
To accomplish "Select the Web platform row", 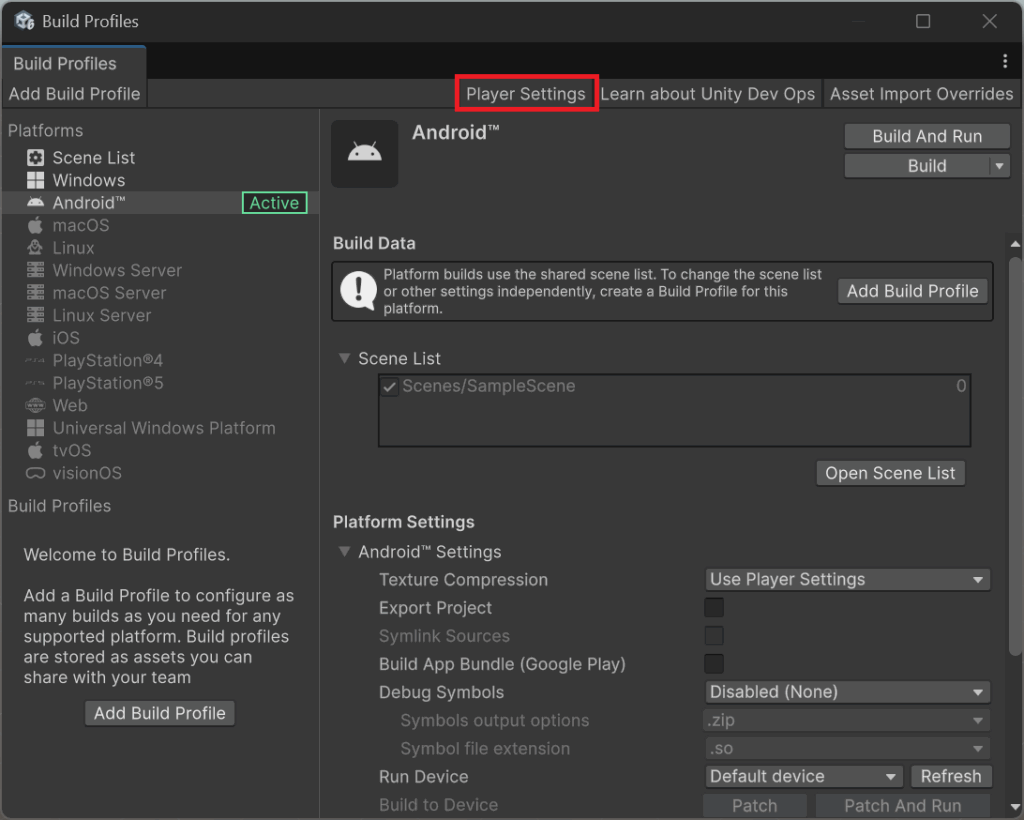I will coord(160,405).
